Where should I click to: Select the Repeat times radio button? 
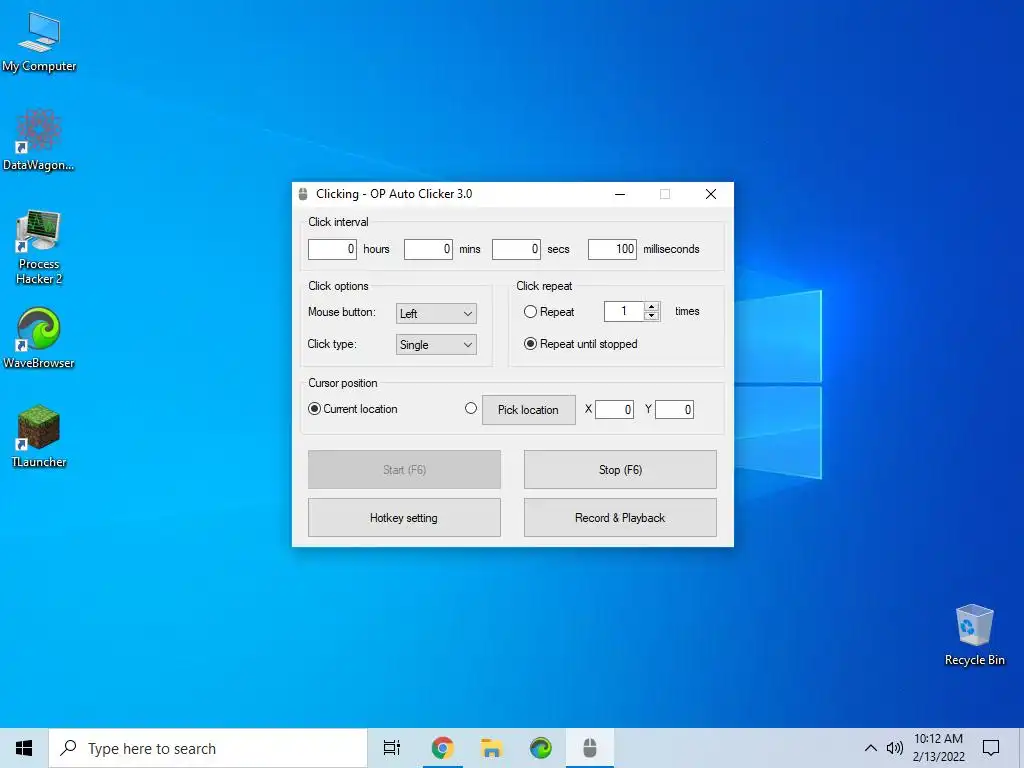pos(530,312)
